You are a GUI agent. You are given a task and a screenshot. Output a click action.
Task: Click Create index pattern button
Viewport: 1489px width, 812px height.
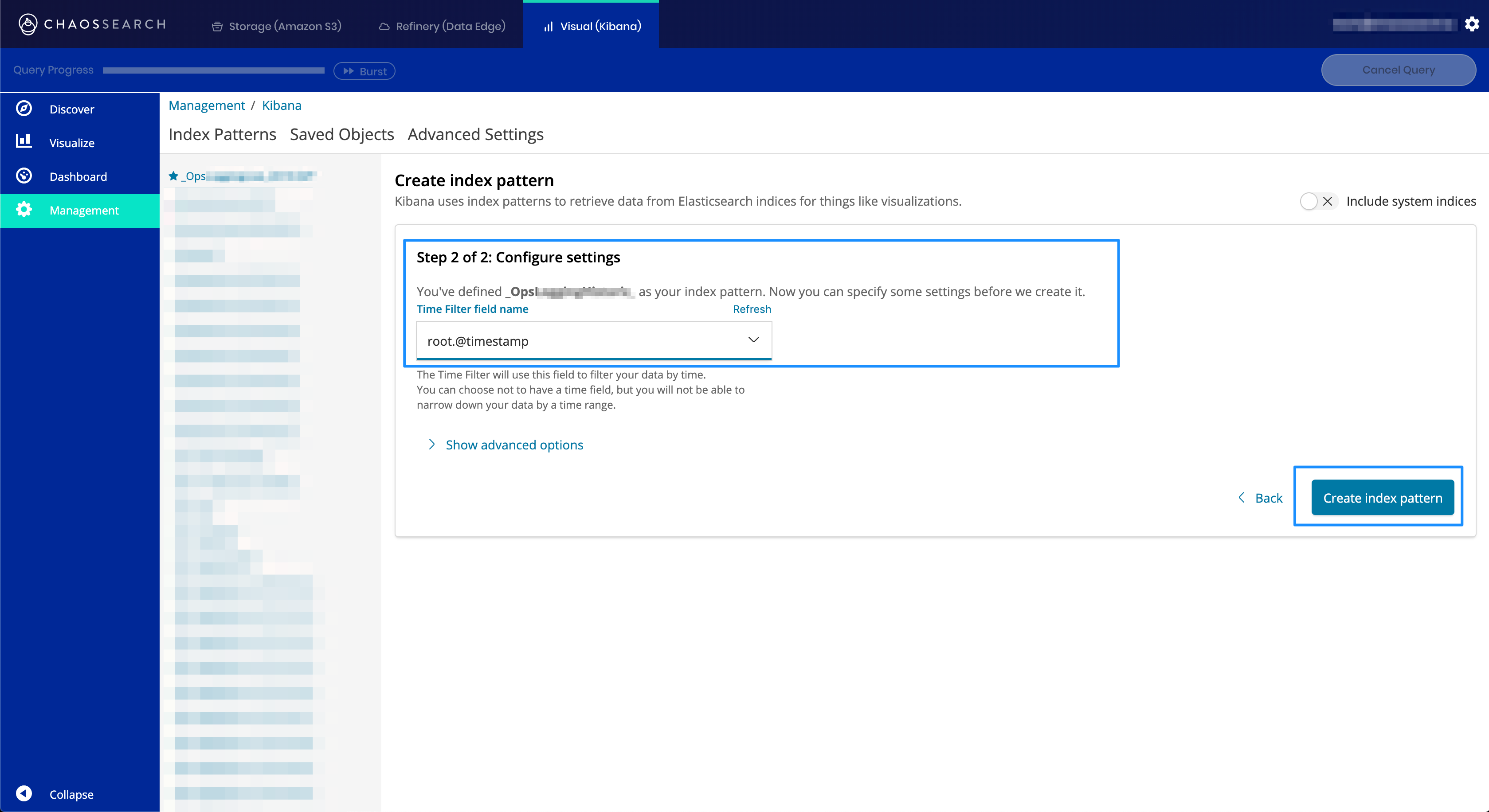1382,498
